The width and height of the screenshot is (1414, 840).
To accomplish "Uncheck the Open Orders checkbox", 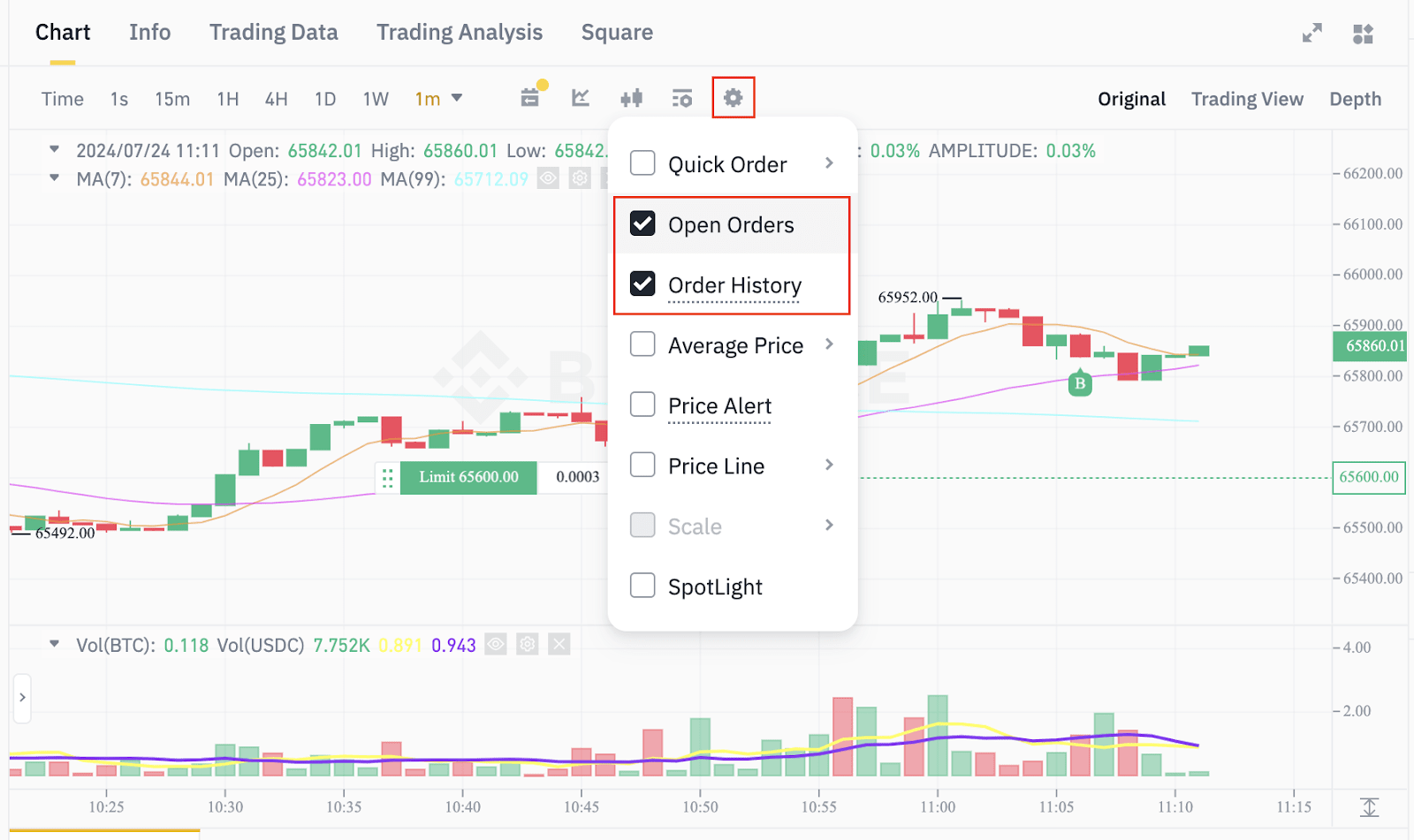I will 642,224.
